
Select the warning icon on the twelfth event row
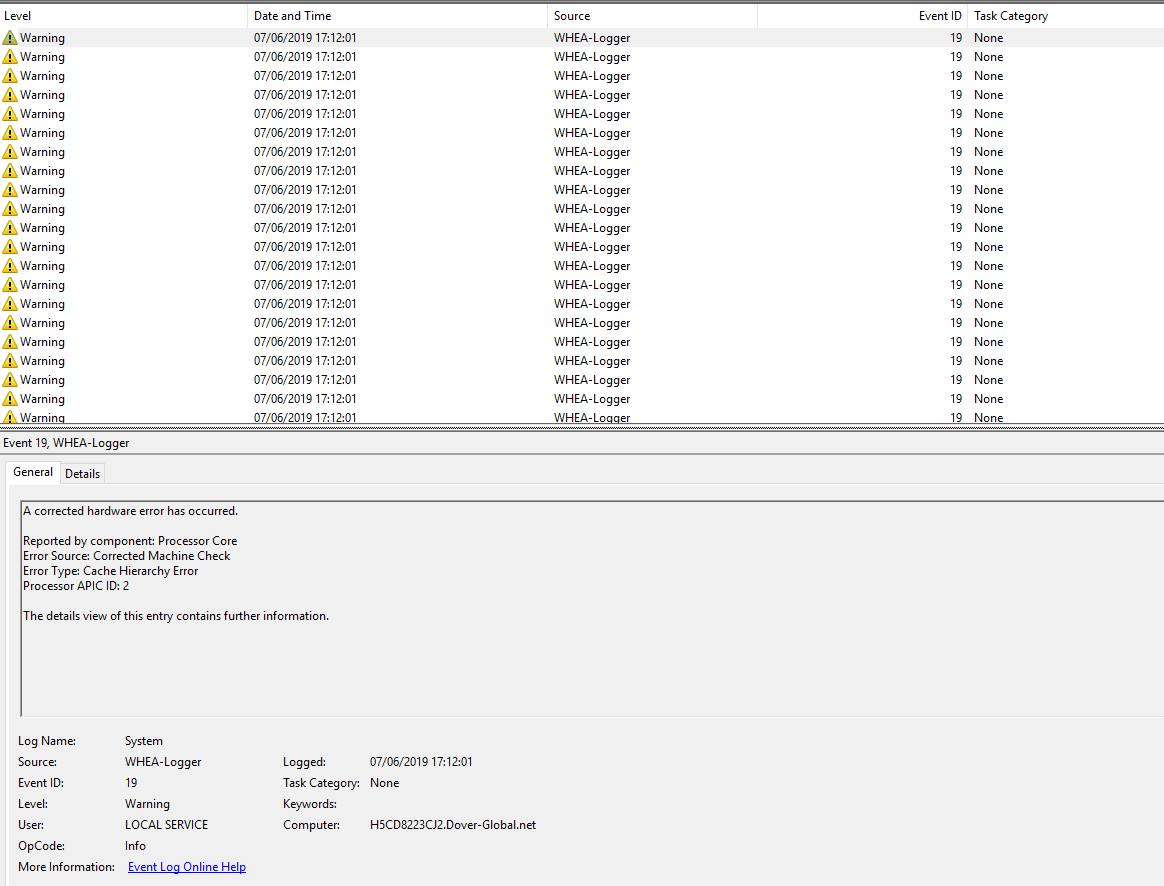pos(9,246)
